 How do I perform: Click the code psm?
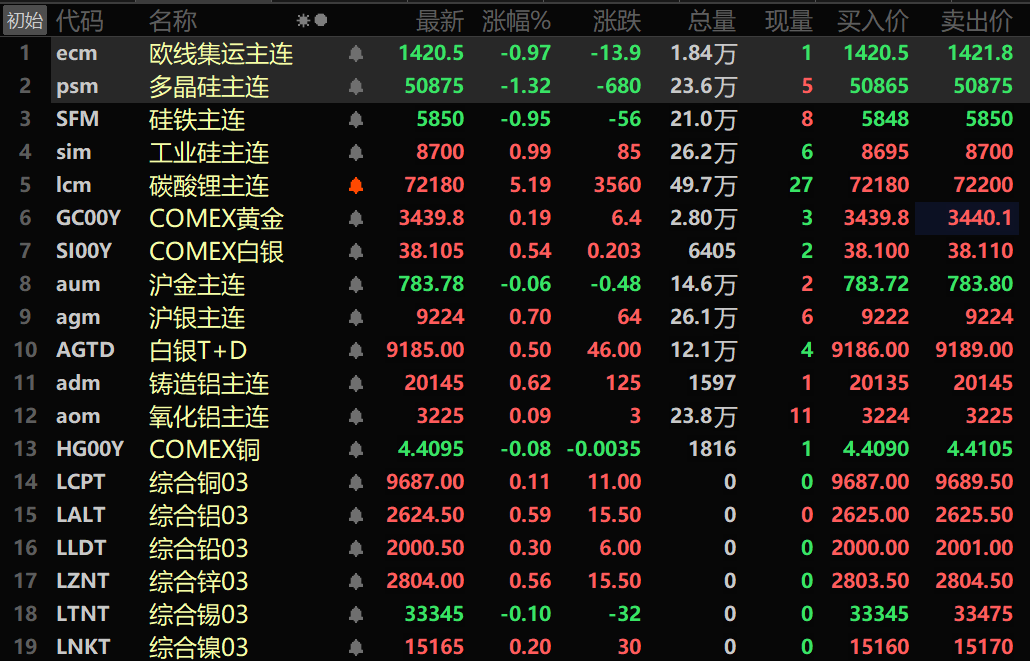click(x=78, y=87)
